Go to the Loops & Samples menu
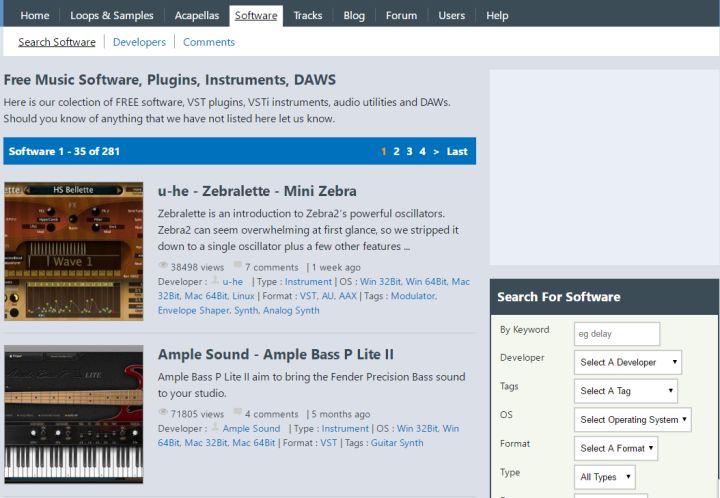Image resolution: width=720 pixels, height=498 pixels. click(x=112, y=16)
